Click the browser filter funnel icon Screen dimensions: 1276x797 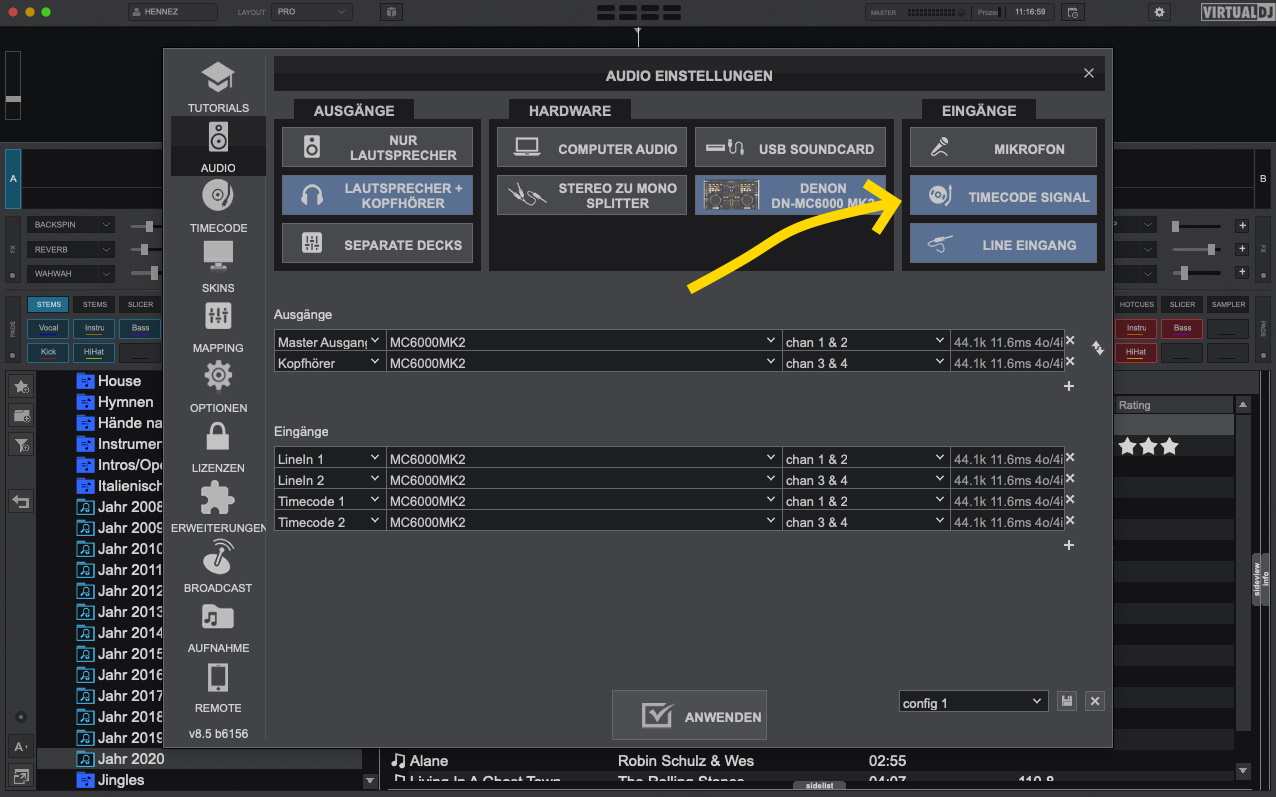[x=21, y=445]
